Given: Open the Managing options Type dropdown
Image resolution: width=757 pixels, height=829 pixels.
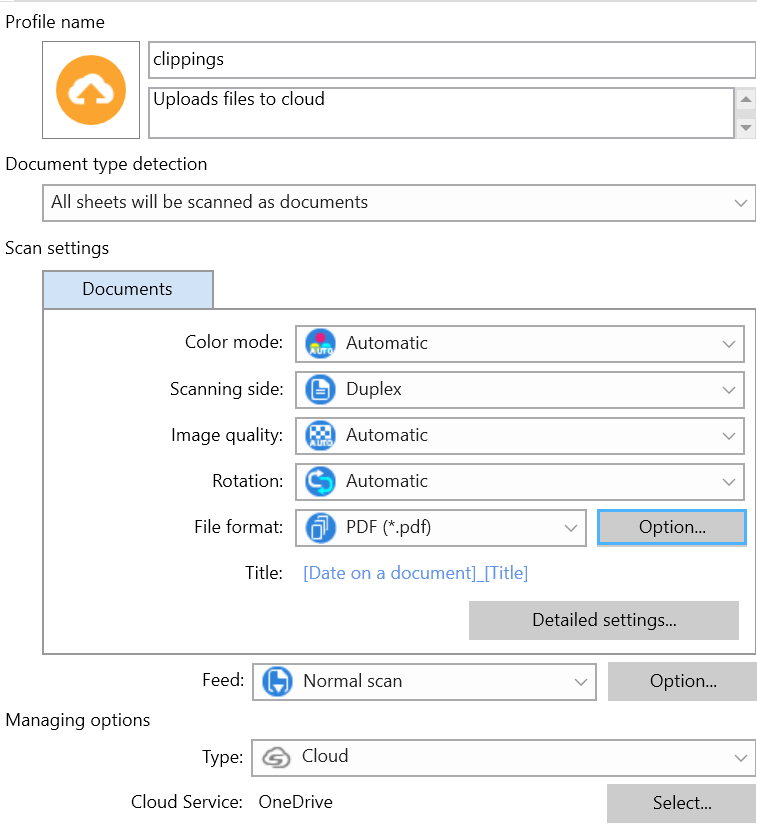Looking at the screenshot, I should tap(503, 758).
